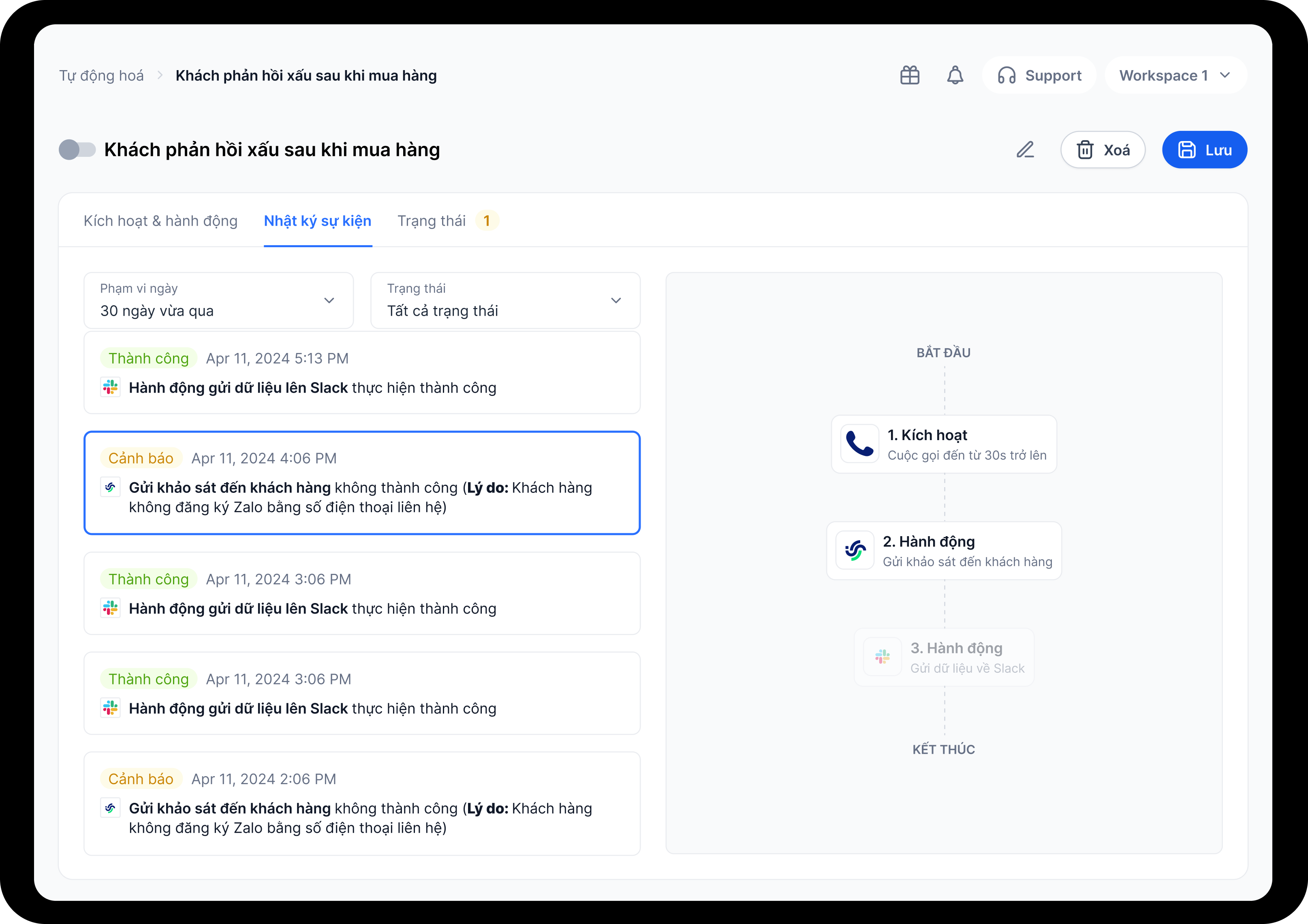The image size is (1308, 924).
Task: Click survey icon in step 2 Hành động
Action: [855, 550]
